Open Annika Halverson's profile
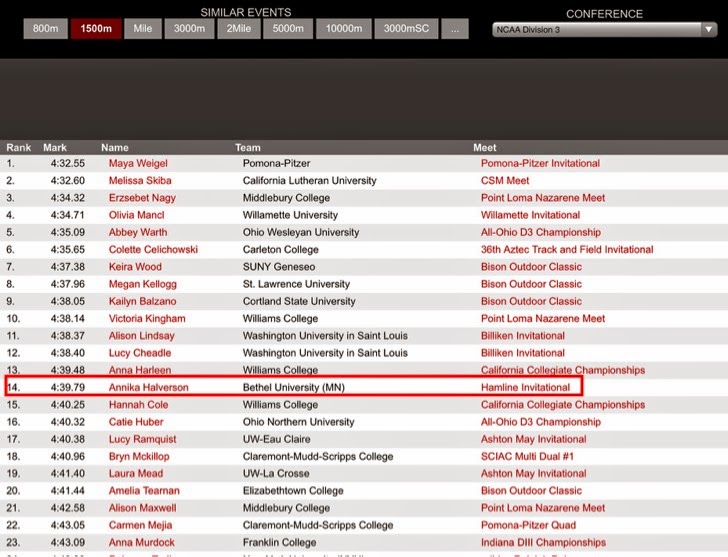728x557 pixels. coord(149,388)
